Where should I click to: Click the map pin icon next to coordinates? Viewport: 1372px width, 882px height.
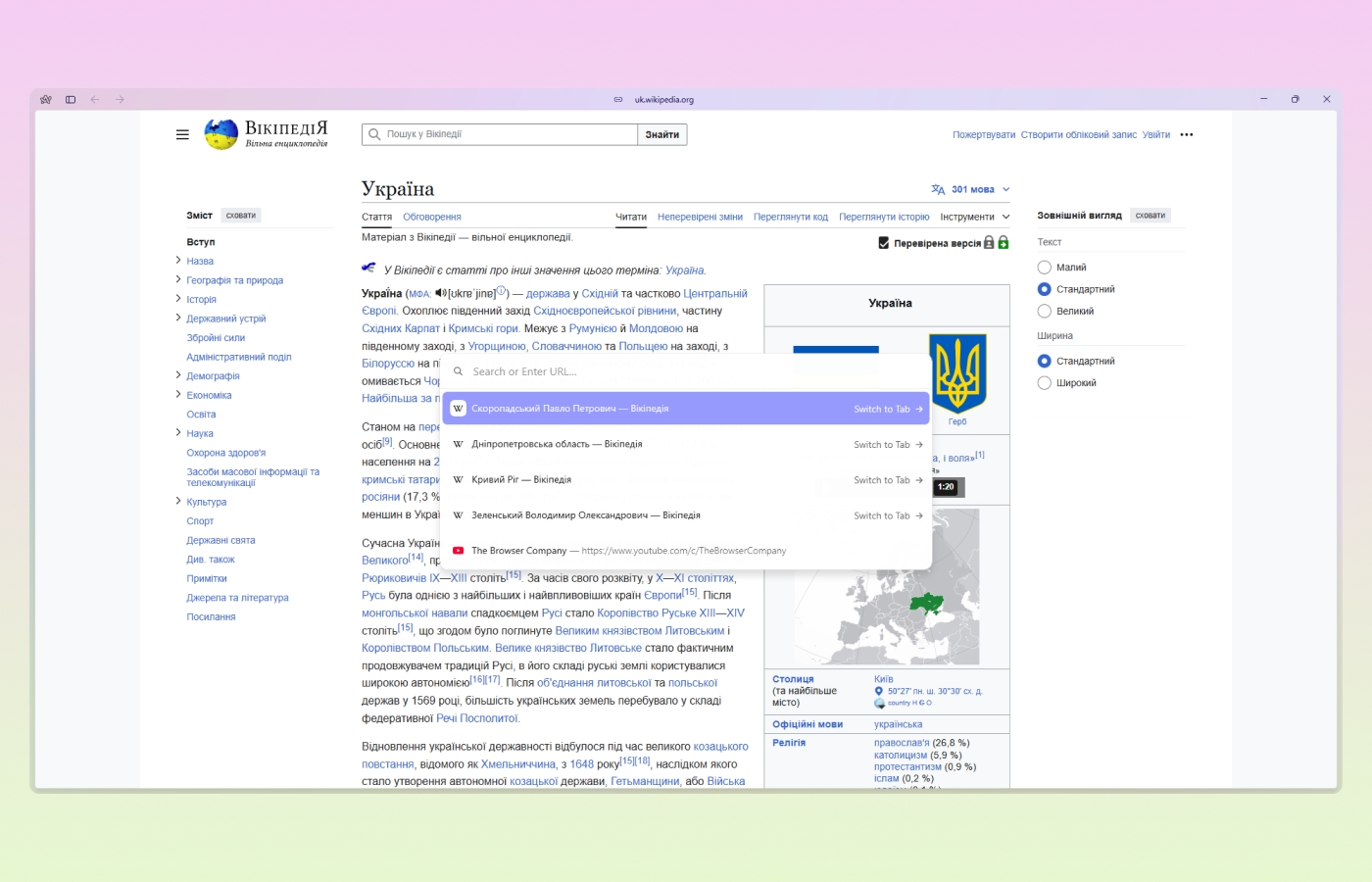pos(879,691)
